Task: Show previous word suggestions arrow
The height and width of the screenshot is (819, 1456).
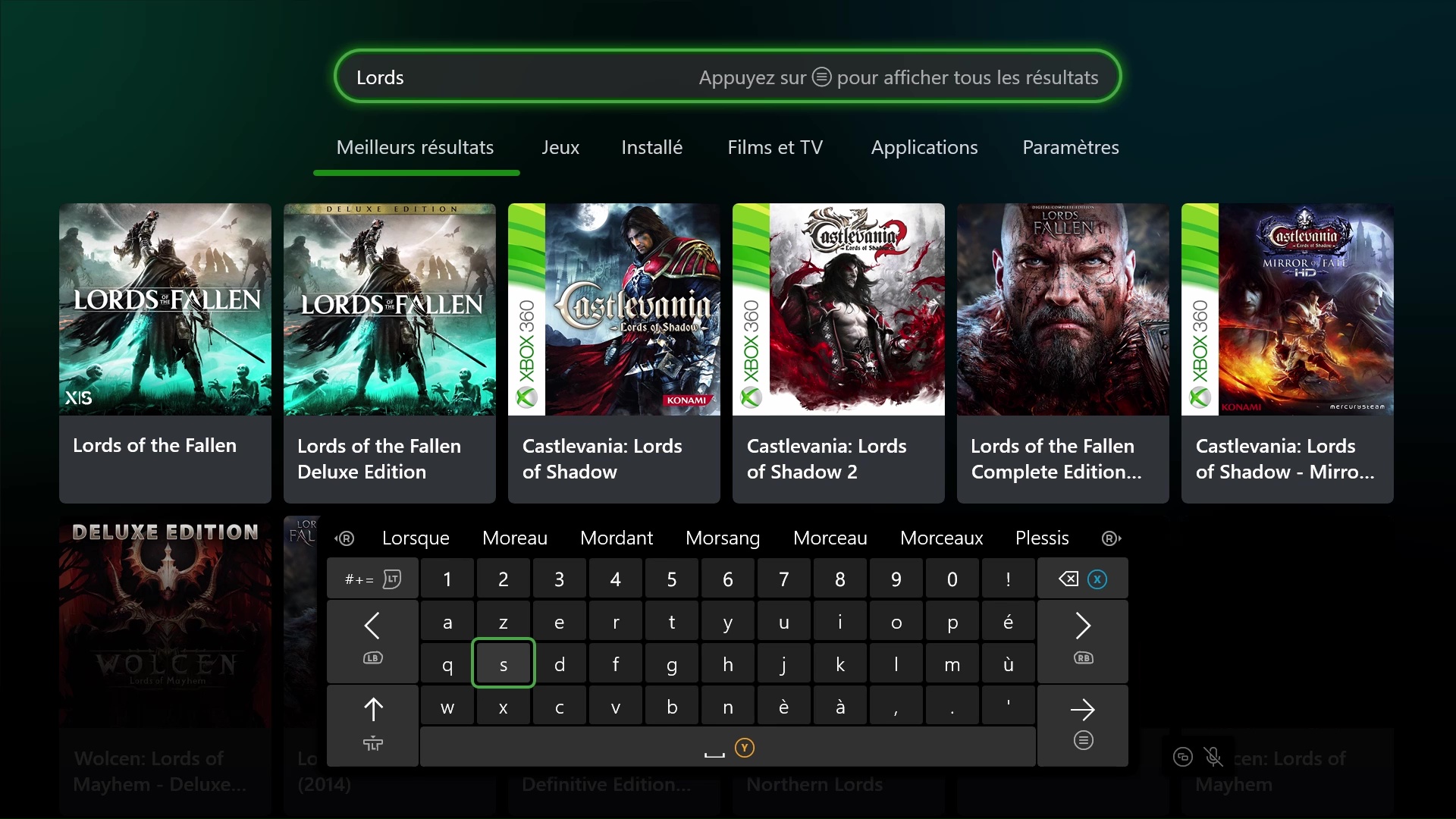Action: pyautogui.click(x=345, y=538)
